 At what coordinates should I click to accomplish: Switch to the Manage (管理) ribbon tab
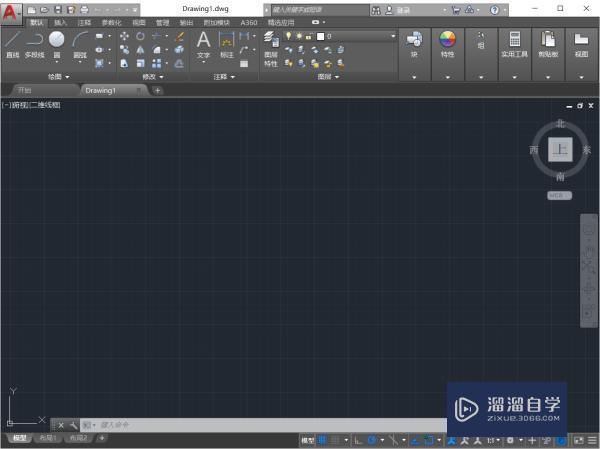162,23
